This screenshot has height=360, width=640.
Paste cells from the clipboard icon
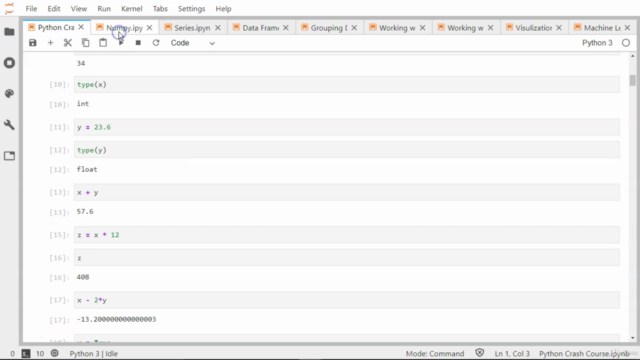[x=103, y=43]
